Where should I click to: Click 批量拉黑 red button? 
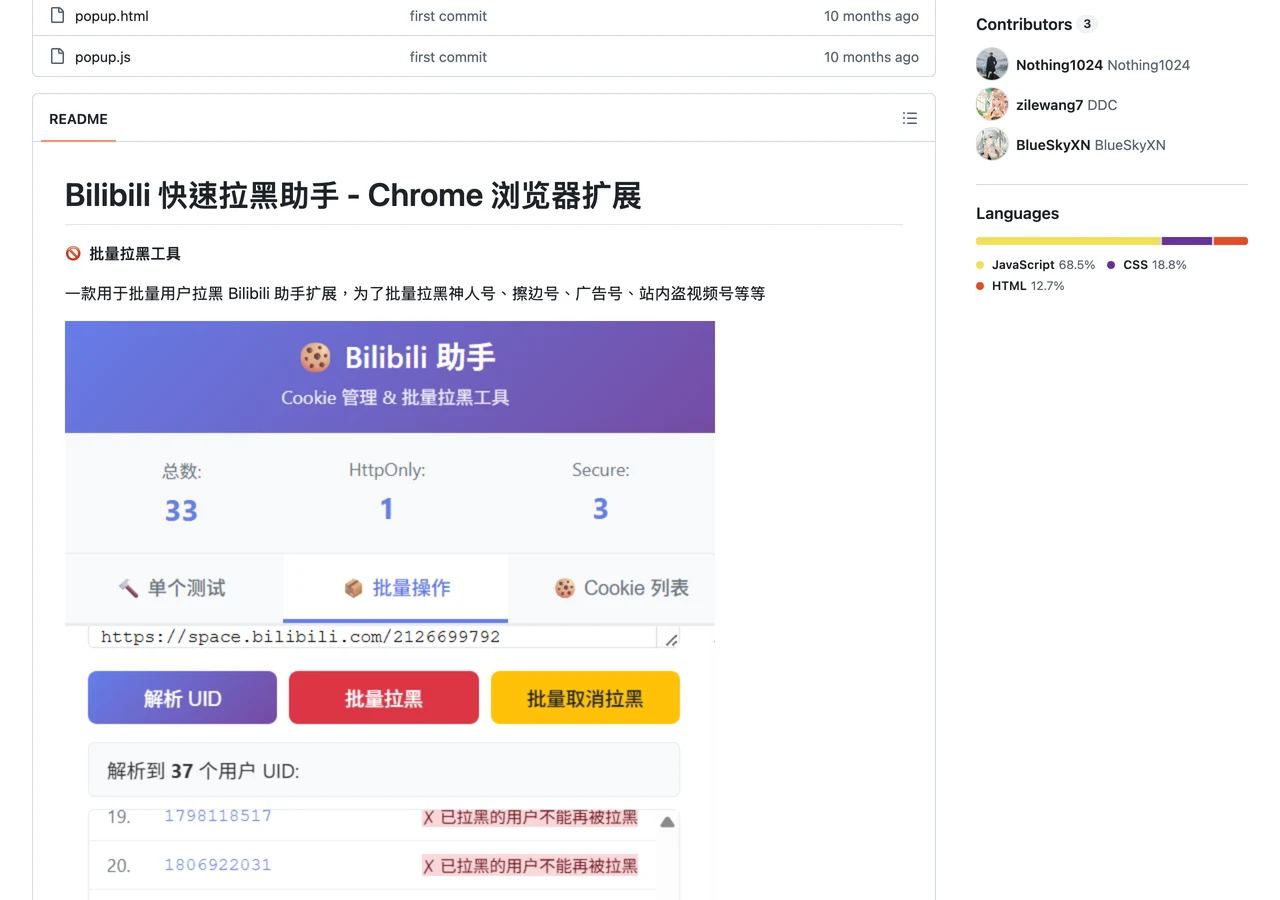tap(384, 697)
